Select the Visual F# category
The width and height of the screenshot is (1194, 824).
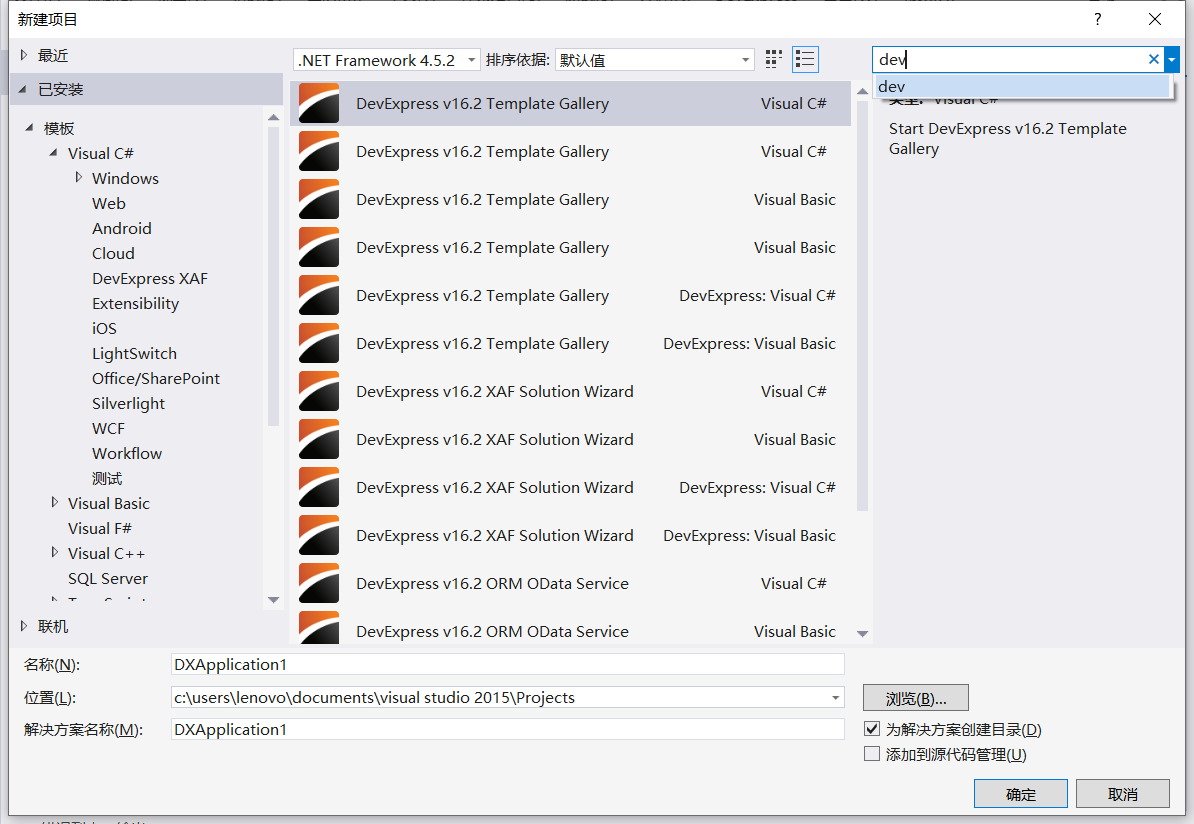pos(100,529)
